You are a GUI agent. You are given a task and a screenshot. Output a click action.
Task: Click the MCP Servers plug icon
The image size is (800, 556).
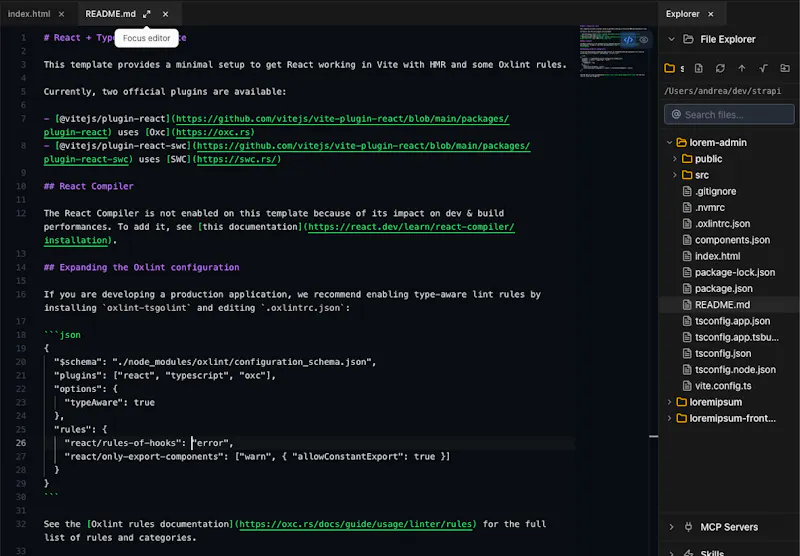(688, 527)
